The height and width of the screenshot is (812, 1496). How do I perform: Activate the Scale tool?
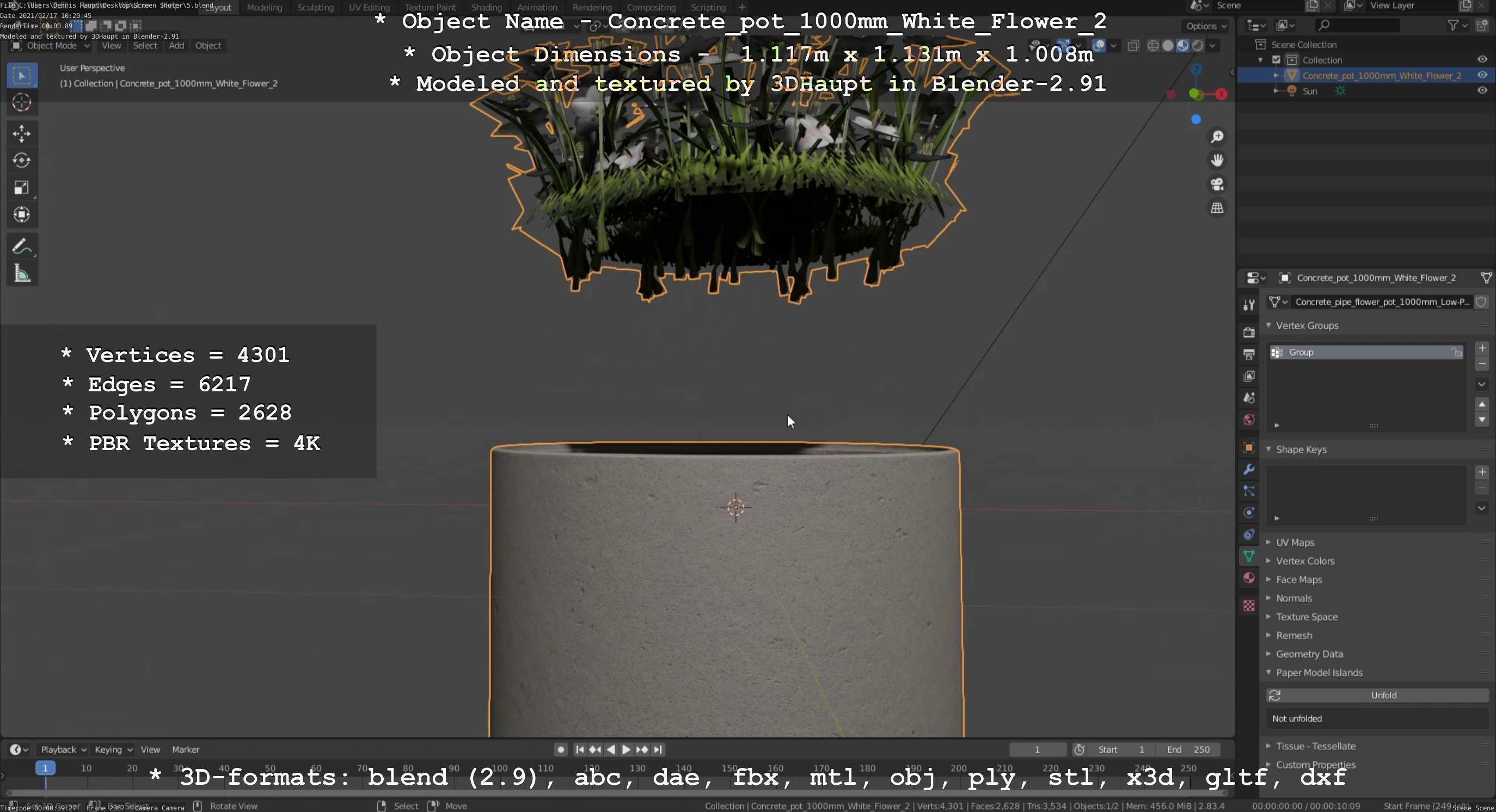click(22, 187)
